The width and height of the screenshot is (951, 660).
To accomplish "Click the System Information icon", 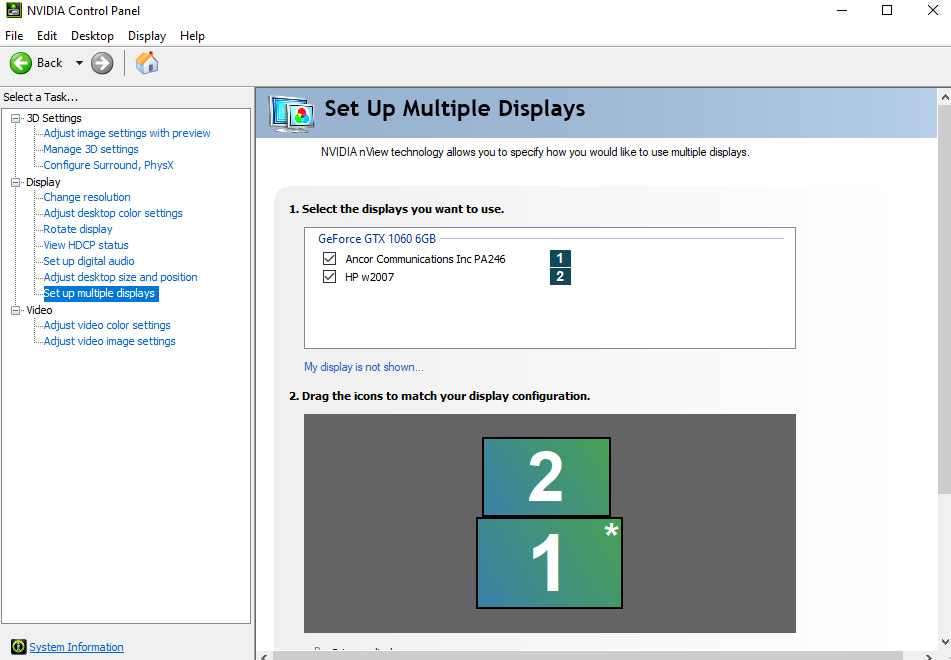I will point(19,647).
